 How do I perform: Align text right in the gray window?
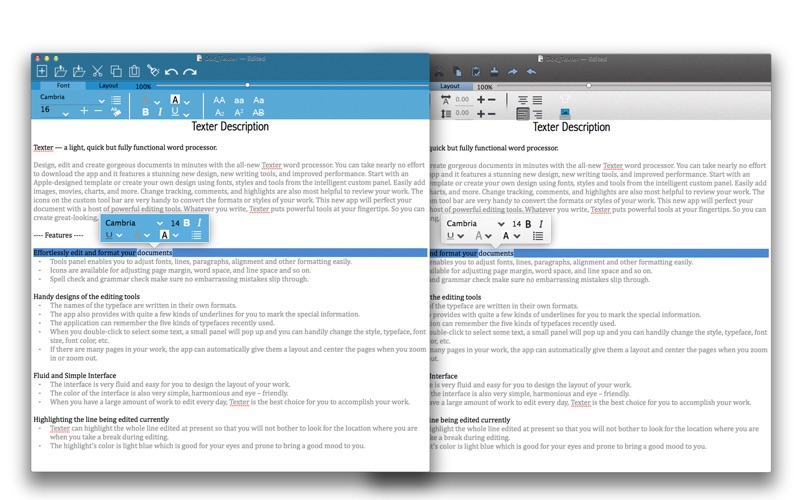click(x=537, y=114)
